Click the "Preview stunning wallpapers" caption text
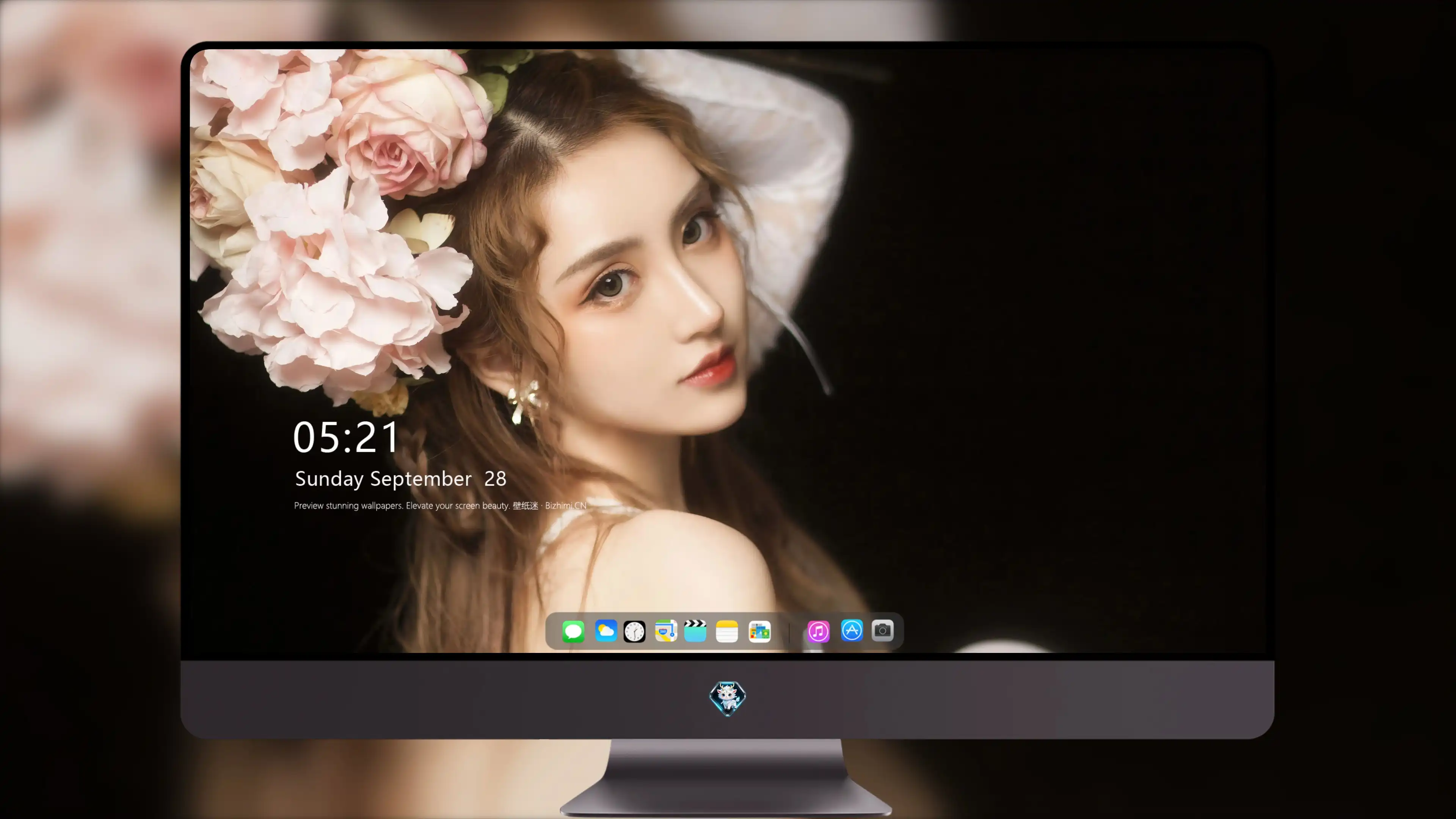 pos(440,506)
